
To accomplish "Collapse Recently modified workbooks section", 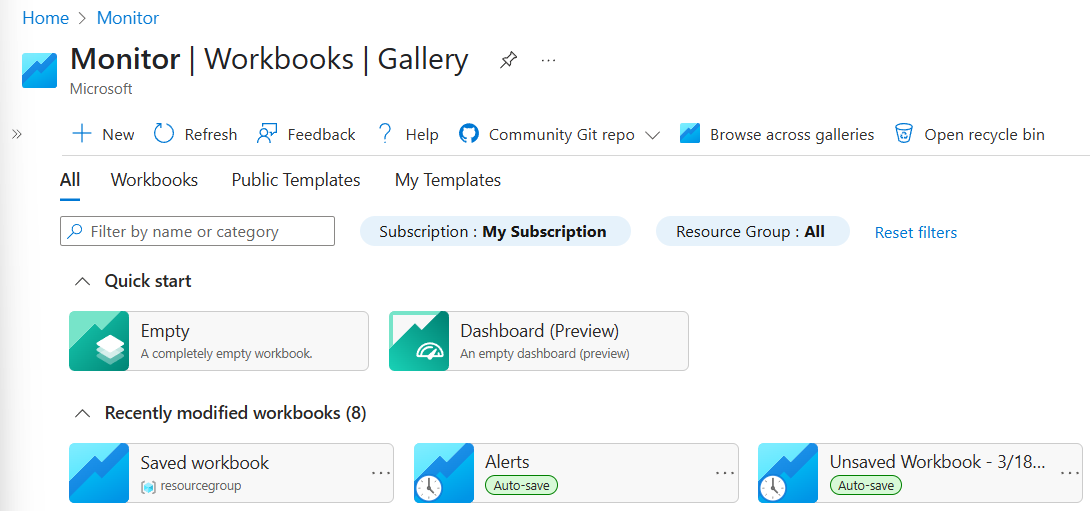I will [x=84, y=413].
